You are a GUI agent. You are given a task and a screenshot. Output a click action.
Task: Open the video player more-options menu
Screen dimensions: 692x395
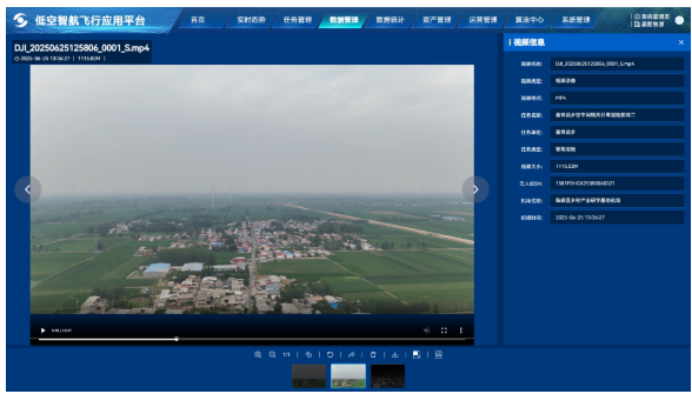pos(461,330)
